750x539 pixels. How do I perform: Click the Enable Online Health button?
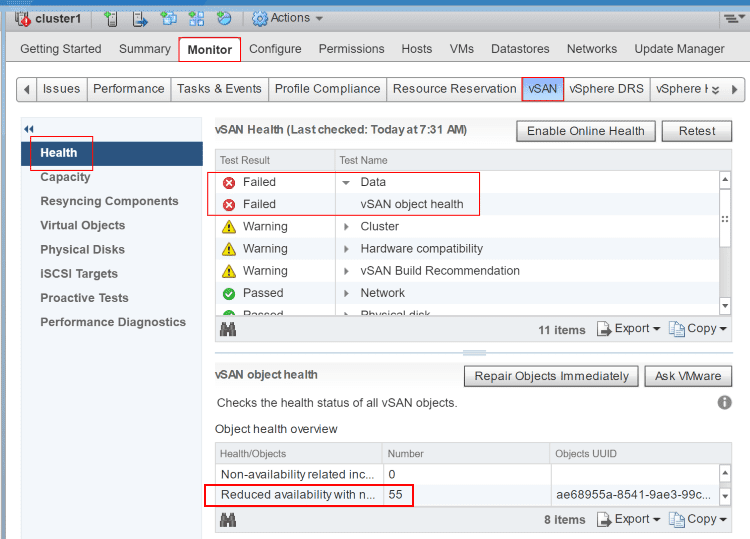(x=585, y=131)
